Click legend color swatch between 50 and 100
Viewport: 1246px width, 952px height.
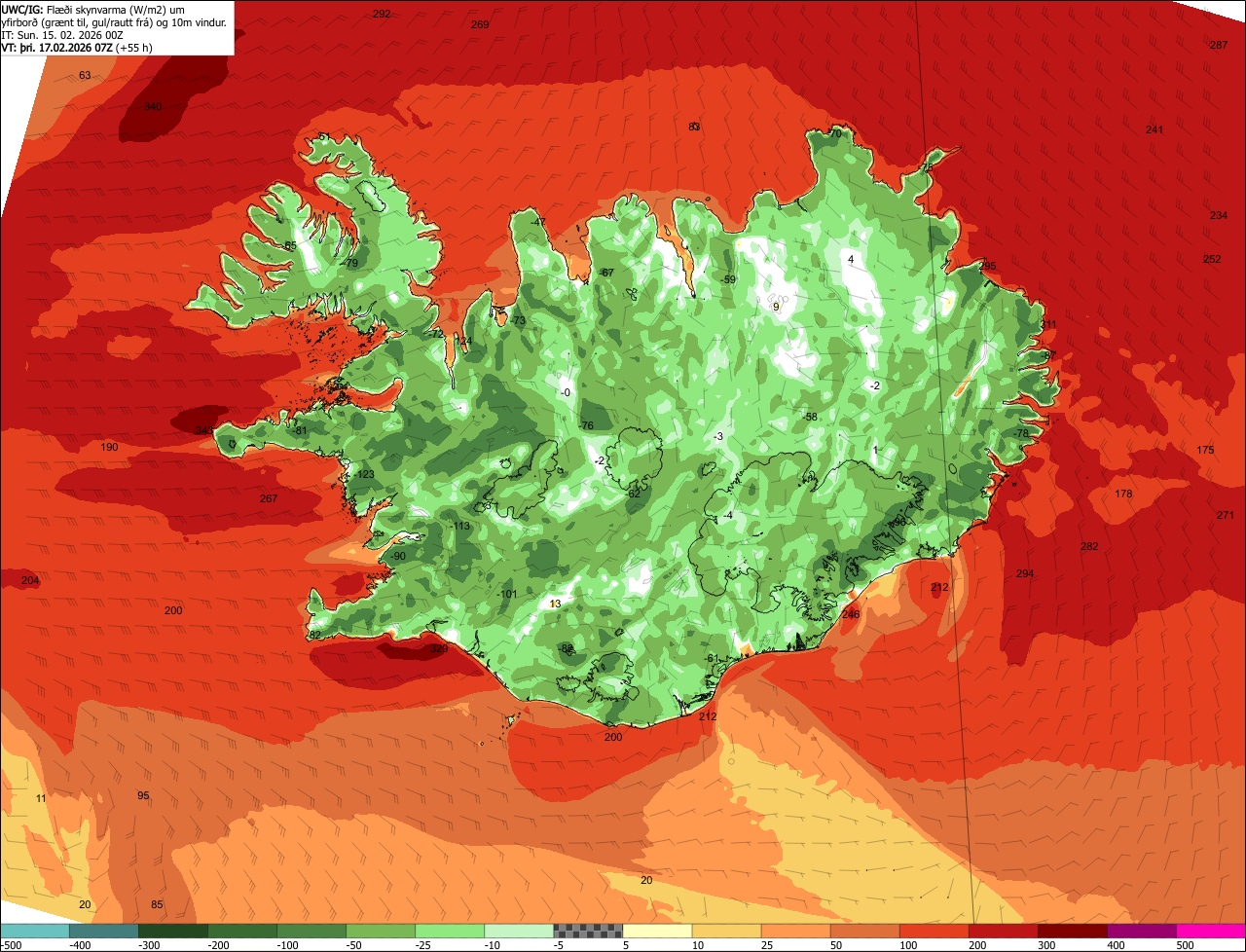click(864, 931)
